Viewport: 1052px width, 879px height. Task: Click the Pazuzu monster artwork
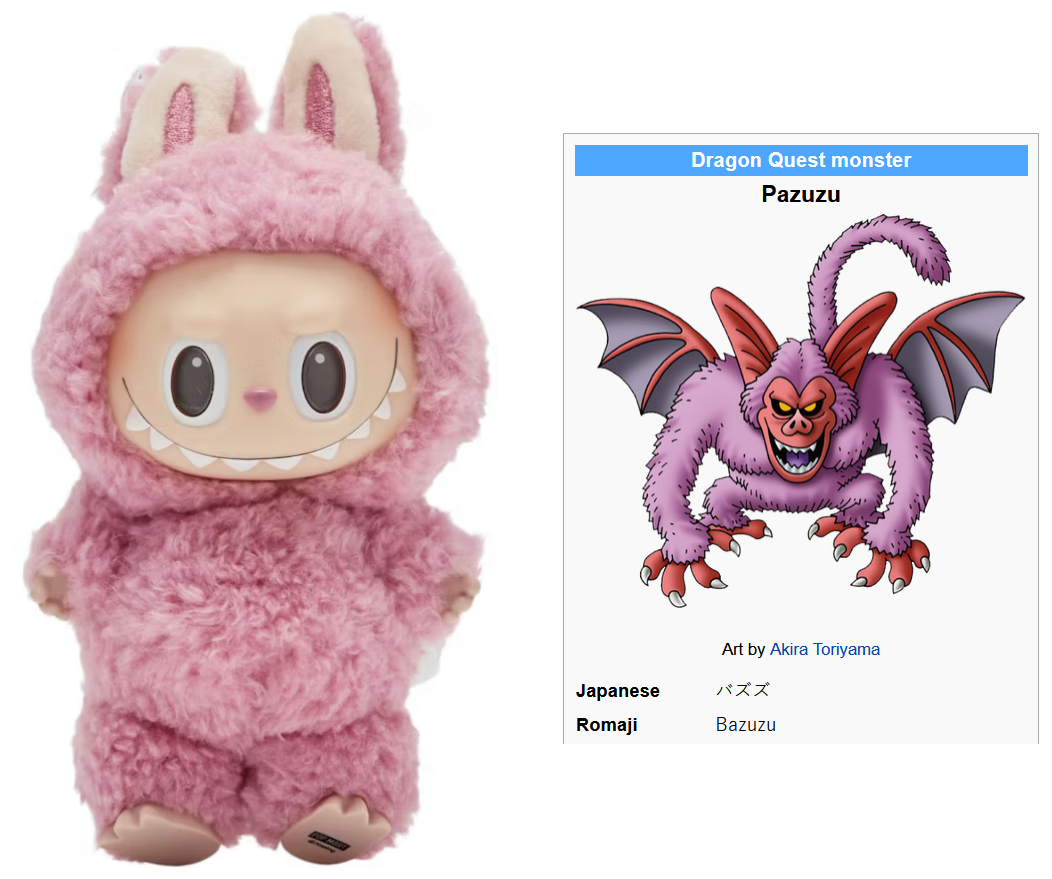click(800, 411)
